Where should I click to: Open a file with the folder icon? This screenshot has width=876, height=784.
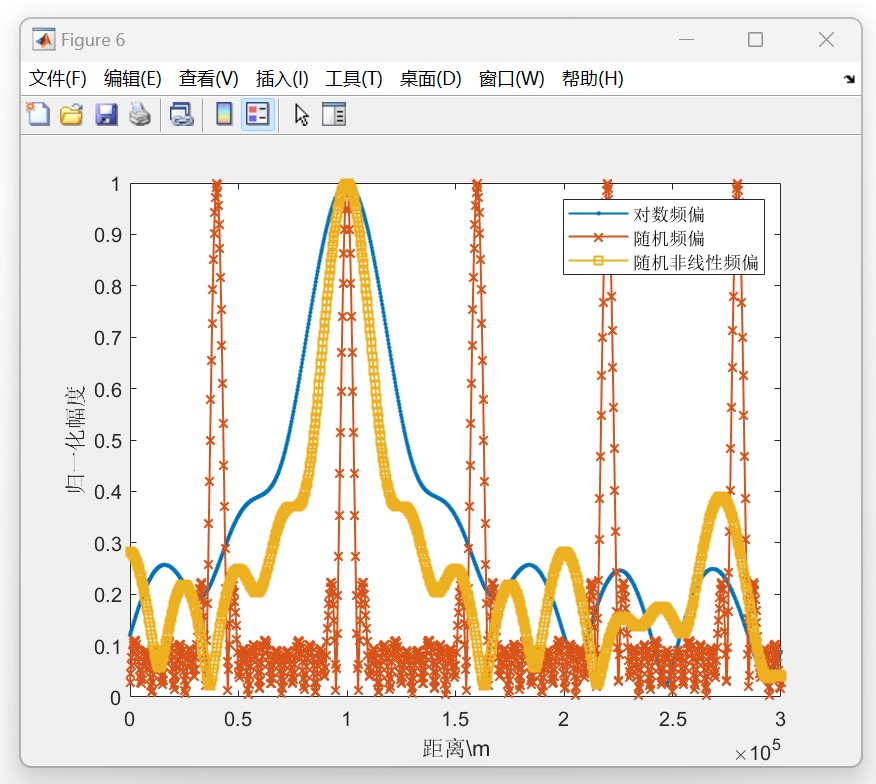(72, 115)
